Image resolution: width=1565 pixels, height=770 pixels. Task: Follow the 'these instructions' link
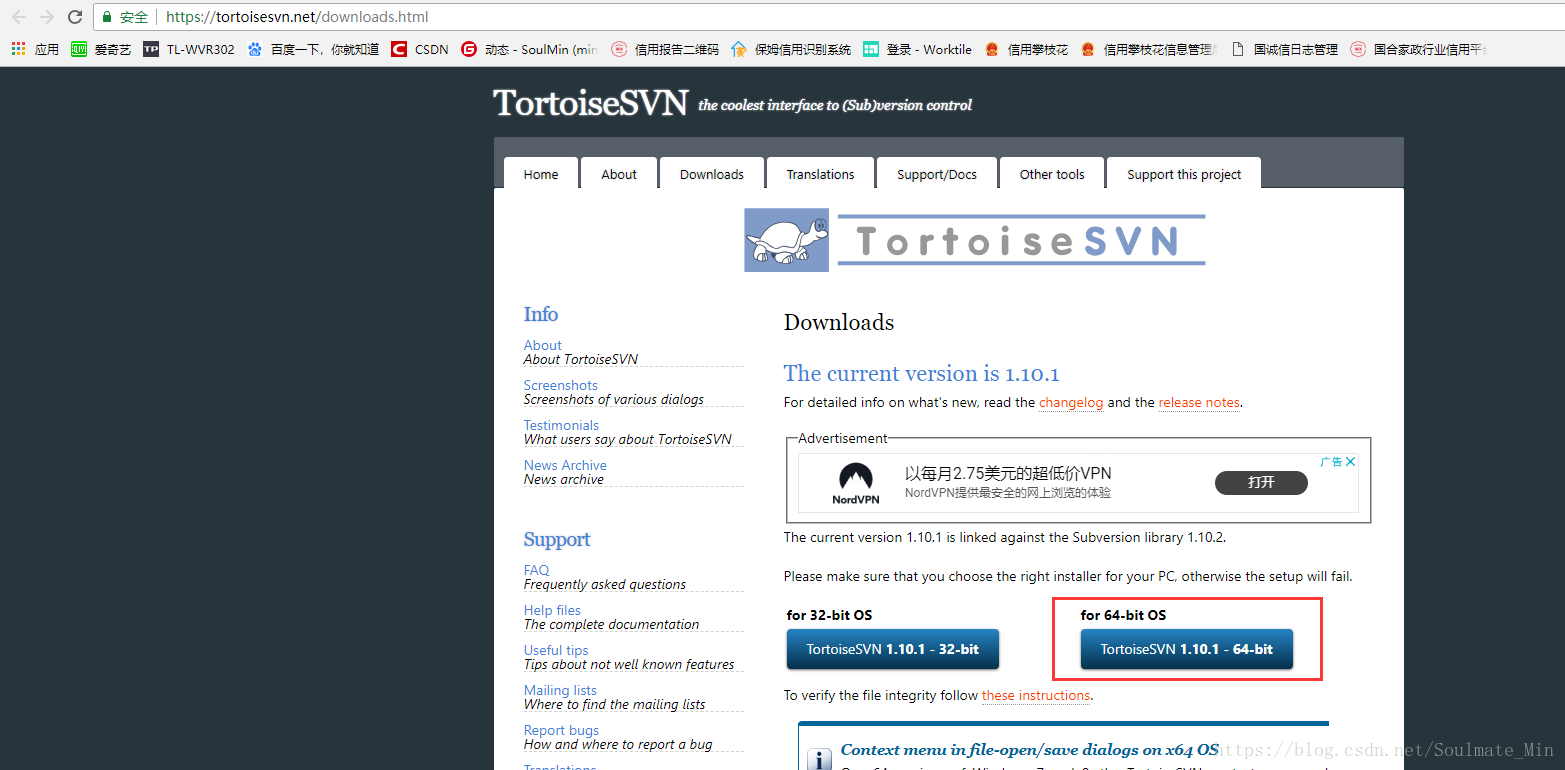pyautogui.click(x=1036, y=695)
